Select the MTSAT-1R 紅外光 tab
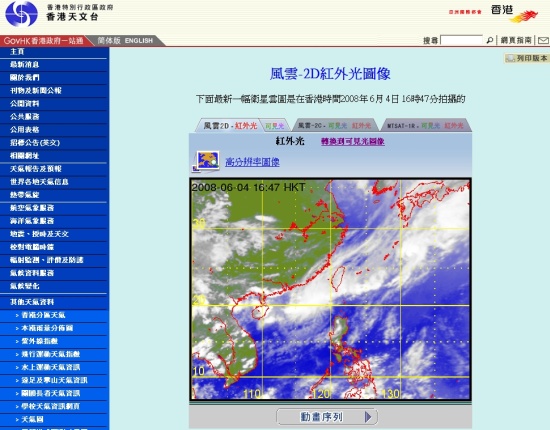The height and width of the screenshot is (430, 550). pos(454,126)
